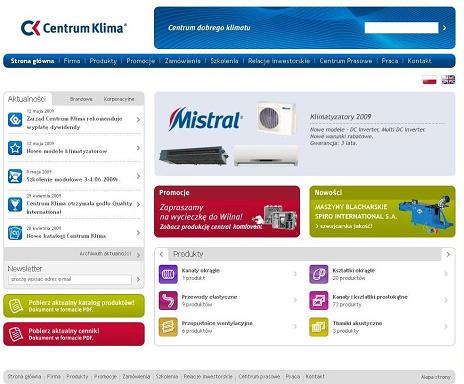The height and width of the screenshot is (384, 464).
Task: Open the chevron beside Kanały i kształtki prostokątne
Action: [x=446, y=300]
